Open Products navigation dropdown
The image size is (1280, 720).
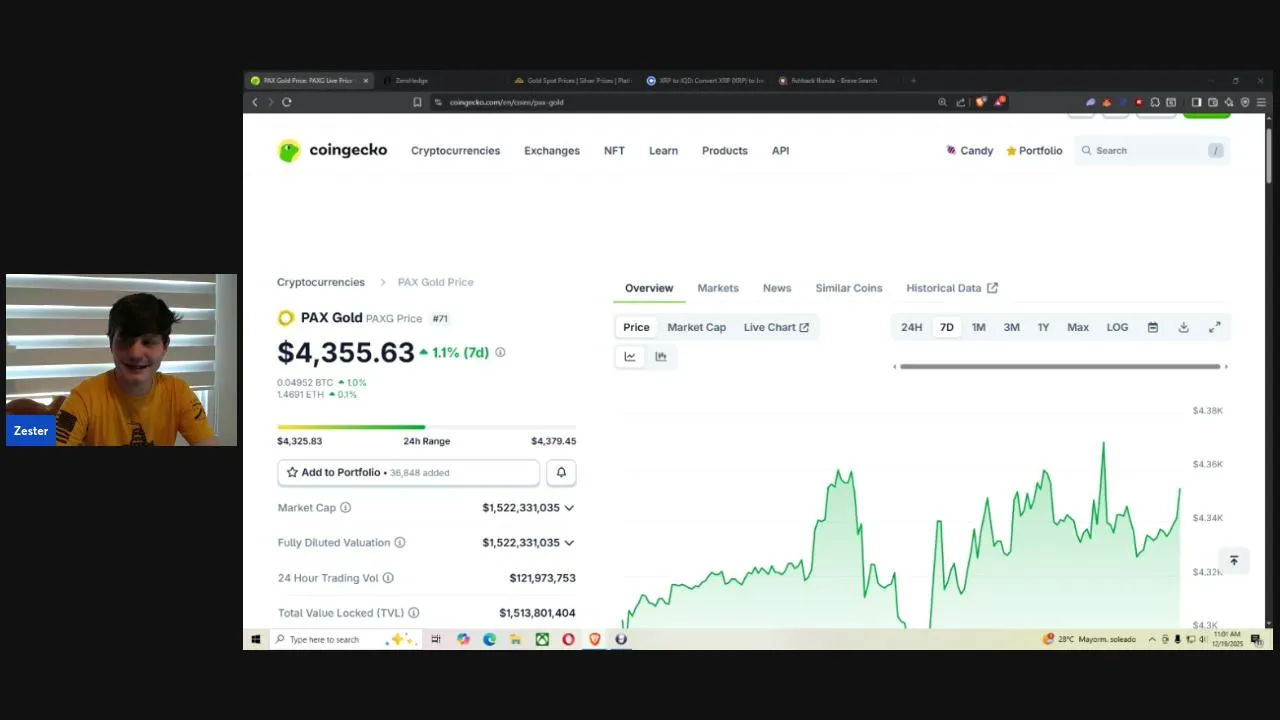click(x=725, y=151)
